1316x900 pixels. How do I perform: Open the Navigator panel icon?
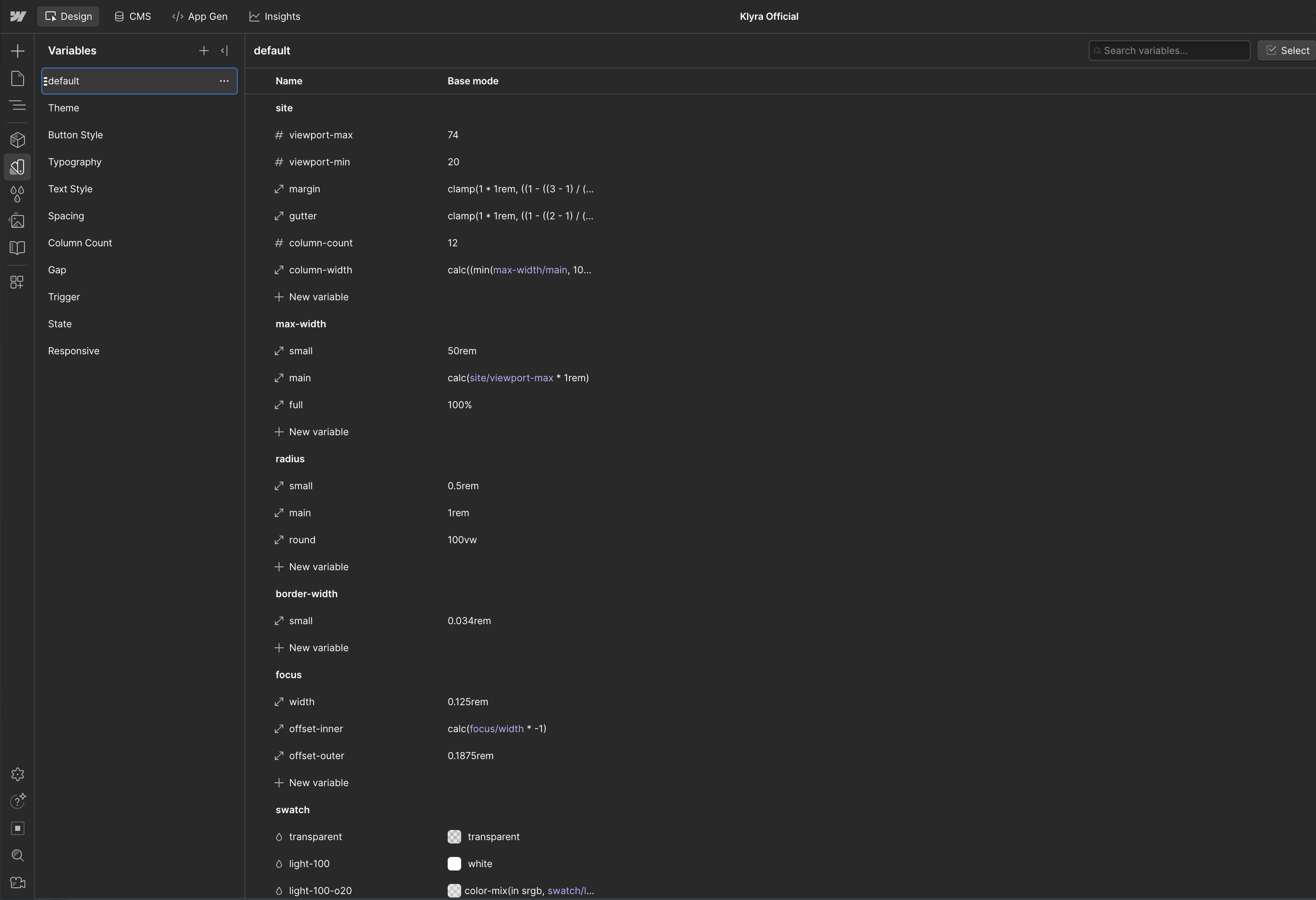18,105
